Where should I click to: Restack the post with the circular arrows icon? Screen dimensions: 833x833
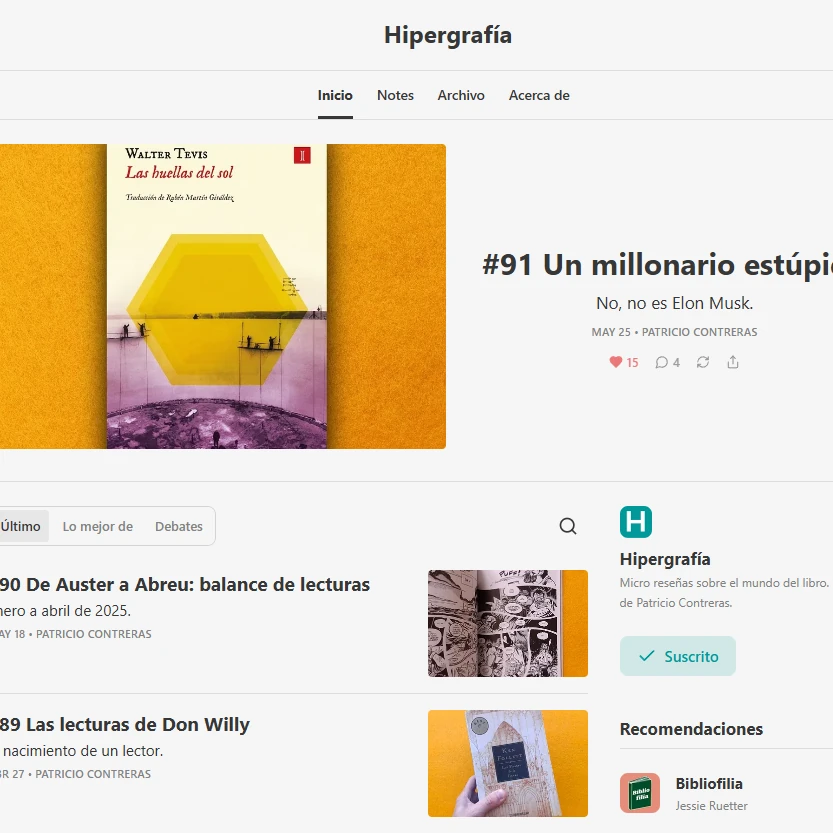pos(703,362)
